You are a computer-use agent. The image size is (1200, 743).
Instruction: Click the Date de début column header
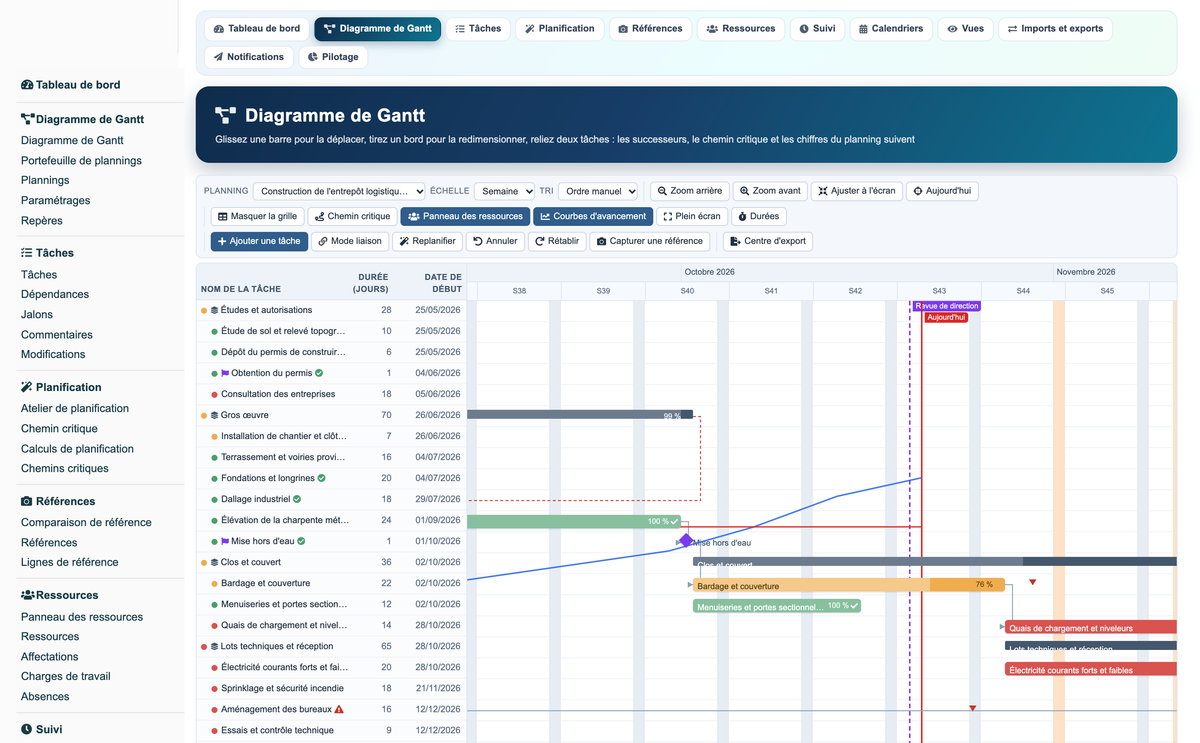click(x=442, y=283)
